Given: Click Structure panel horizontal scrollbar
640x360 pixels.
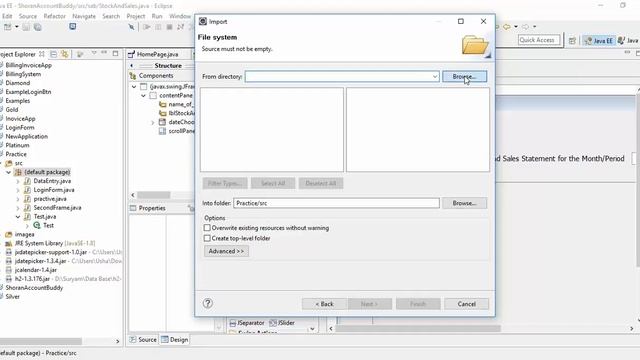Looking at the screenshot, I should coord(153,195).
